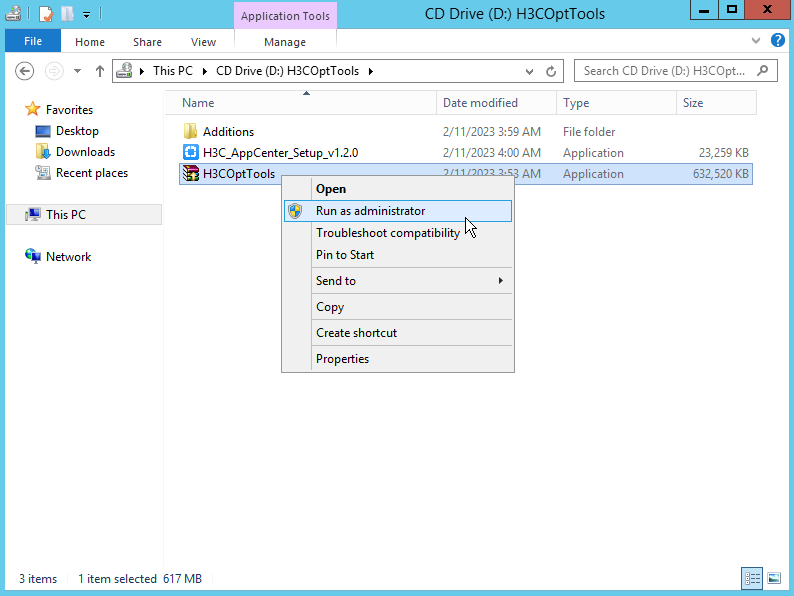Click the 2/11/2023 3:59 AM date cell
Screen dimensions: 794x596
491,132
